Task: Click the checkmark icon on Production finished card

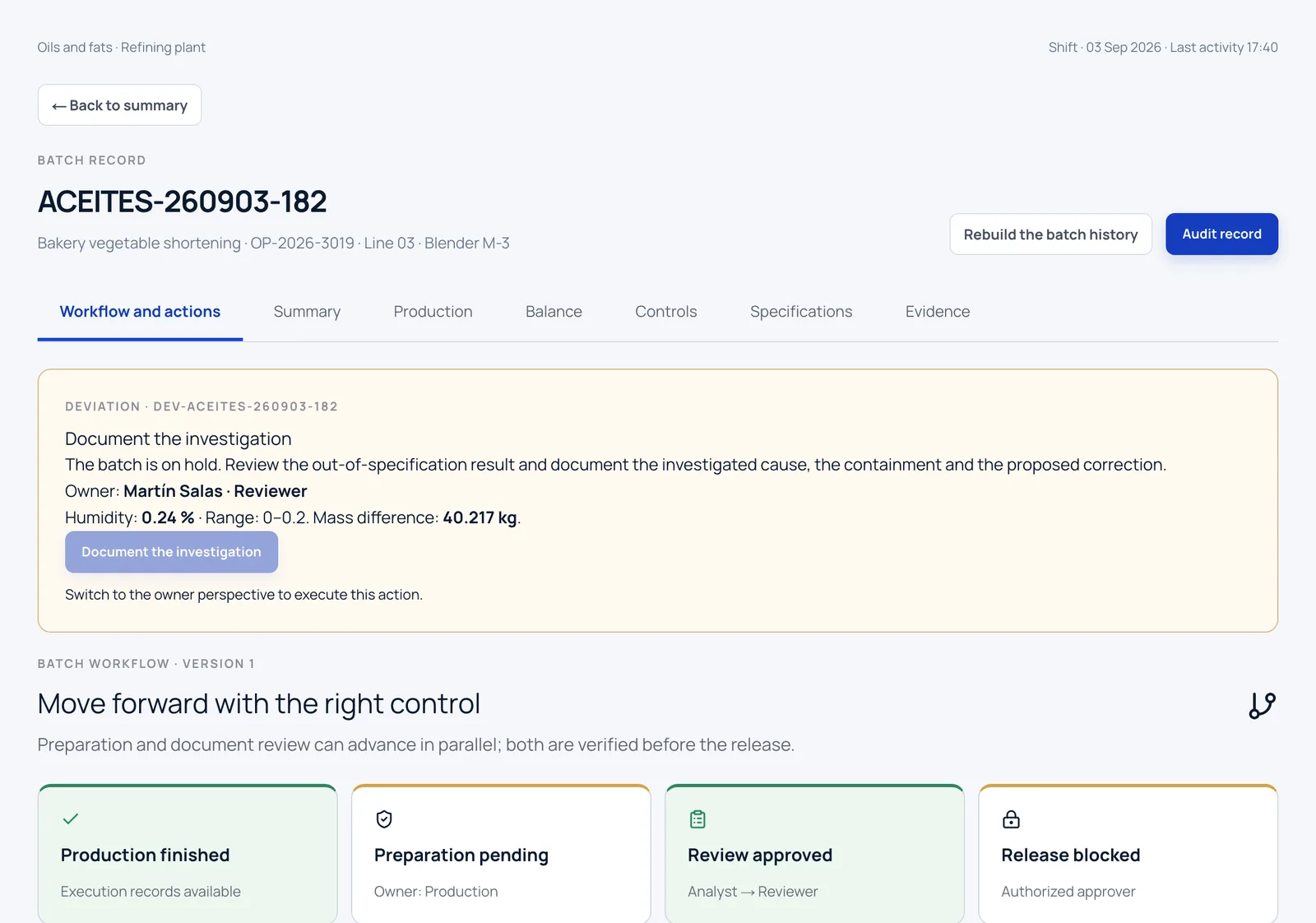Action: [71, 819]
